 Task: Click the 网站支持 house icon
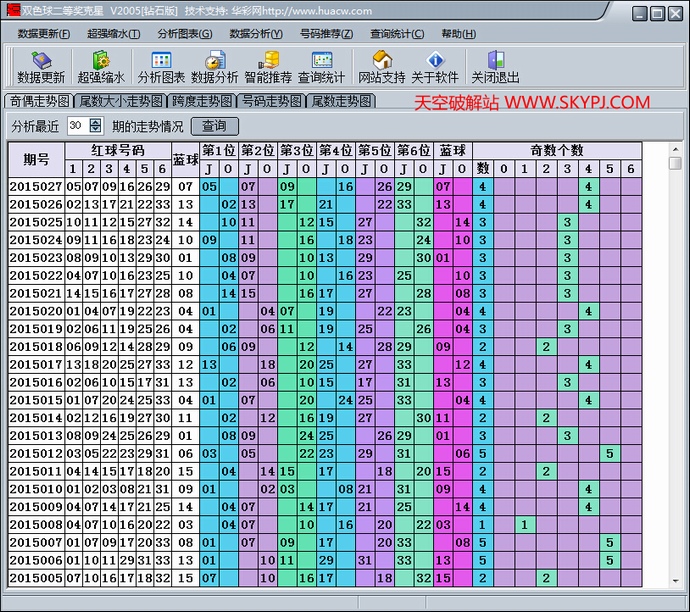point(382,67)
